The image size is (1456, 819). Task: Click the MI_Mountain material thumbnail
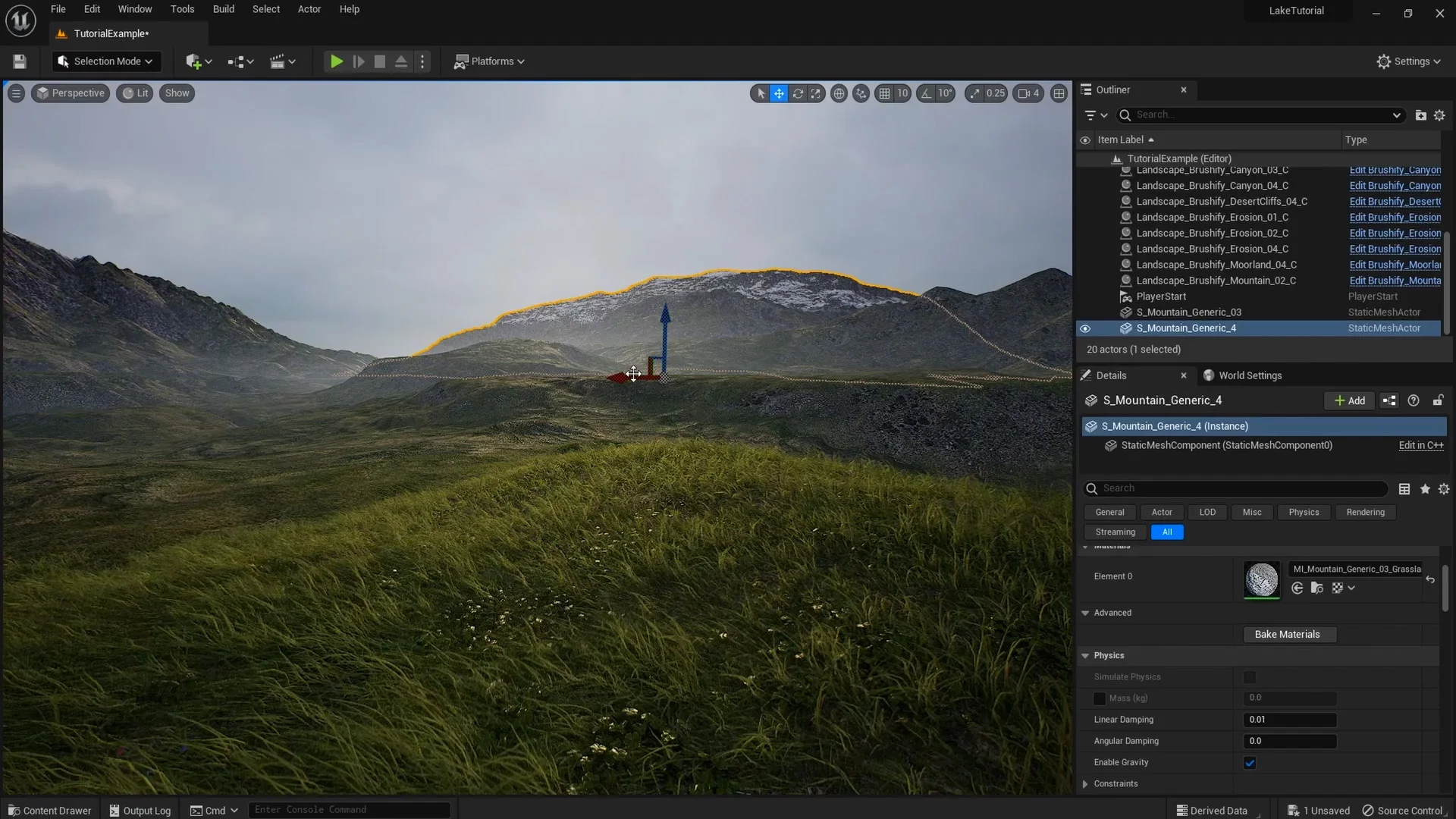(1262, 579)
